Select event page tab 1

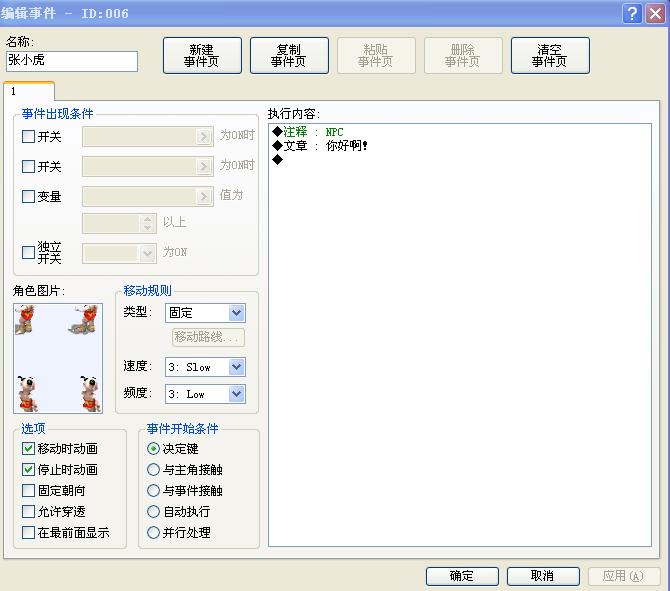pos(29,91)
